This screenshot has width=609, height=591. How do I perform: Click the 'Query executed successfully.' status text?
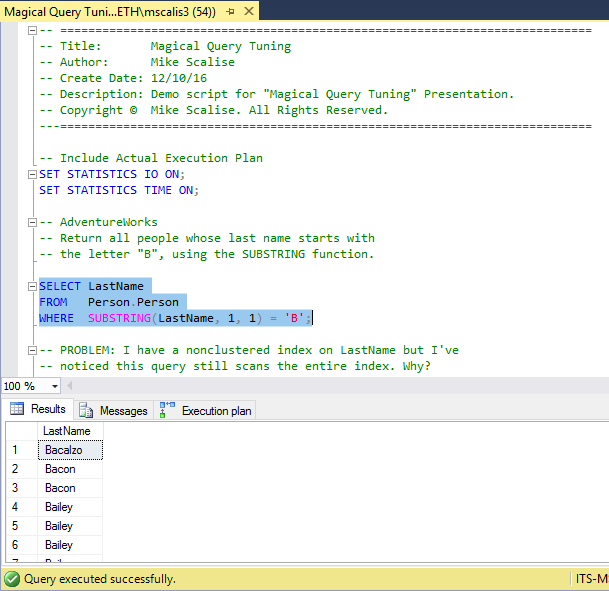pyautogui.click(x=100, y=579)
